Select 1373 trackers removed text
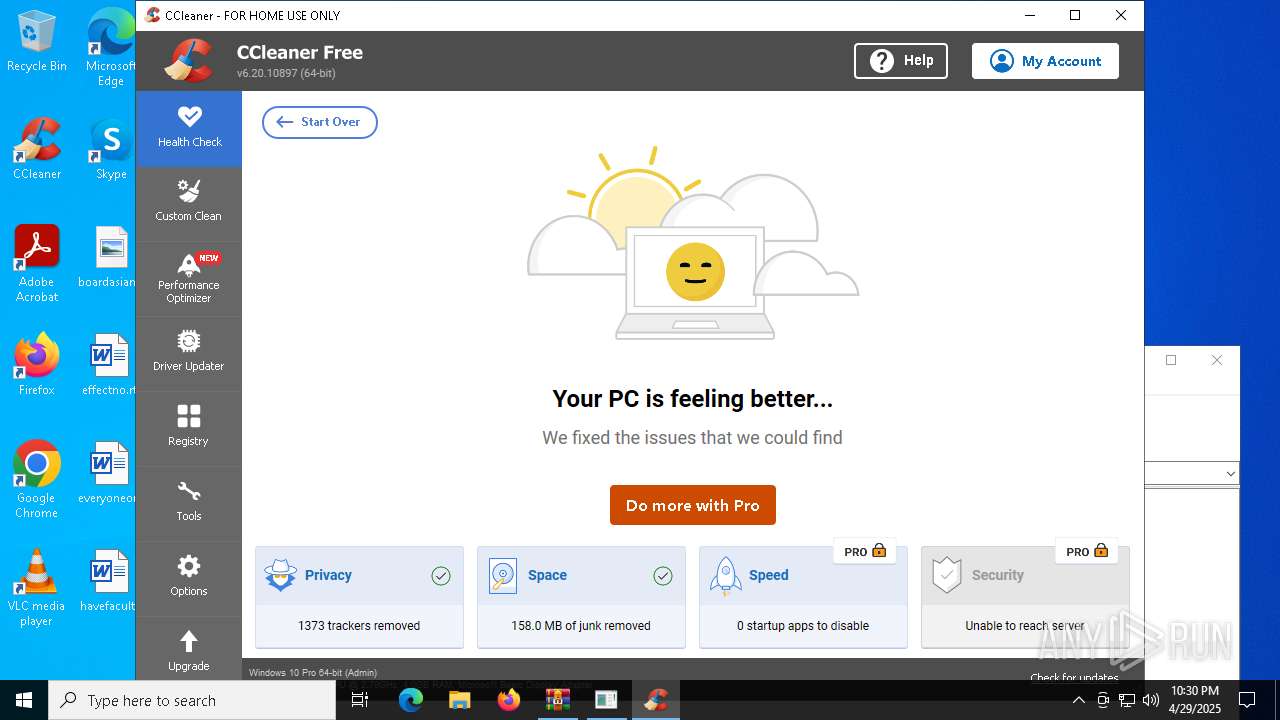This screenshot has height=720, width=1280. (x=359, y=626)
